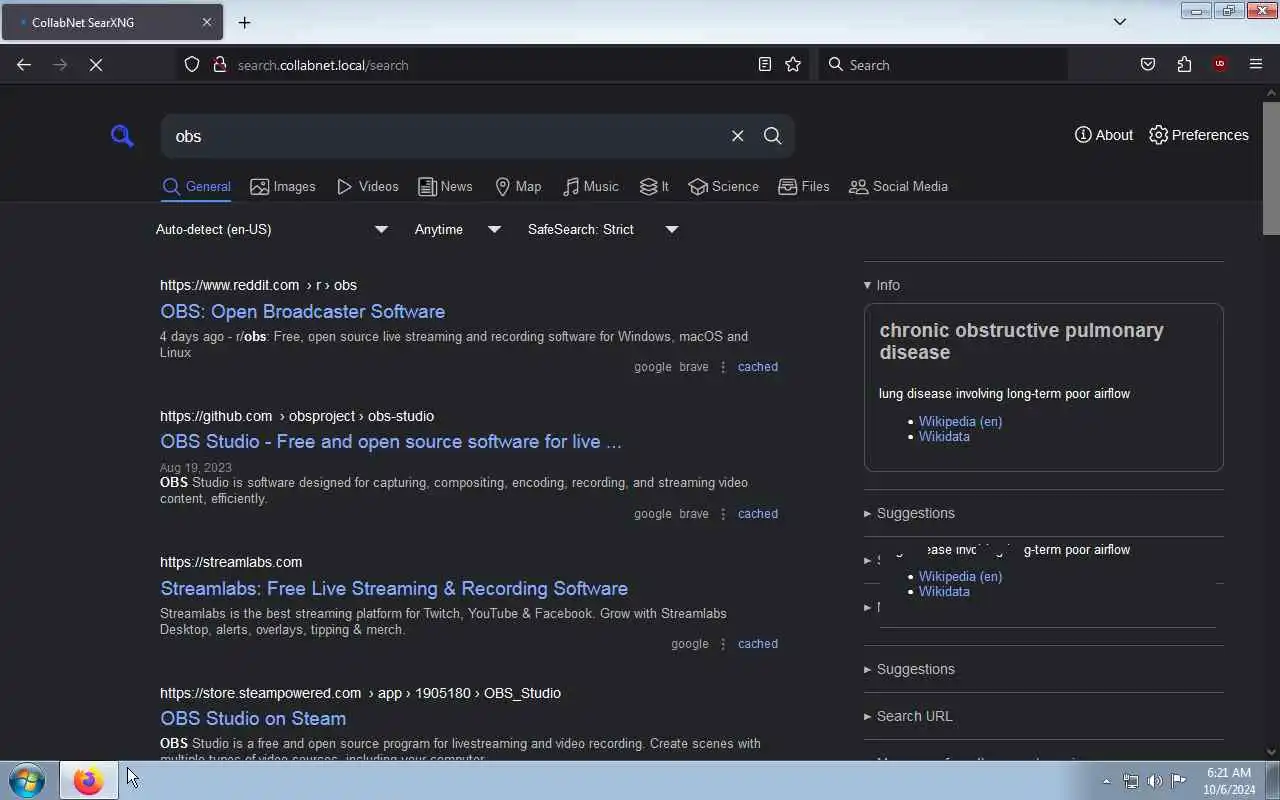Open the Extensions puzzle icon
This screenshot has width=1280, height=800.
pyautogui.click(x=1184, y=65)
